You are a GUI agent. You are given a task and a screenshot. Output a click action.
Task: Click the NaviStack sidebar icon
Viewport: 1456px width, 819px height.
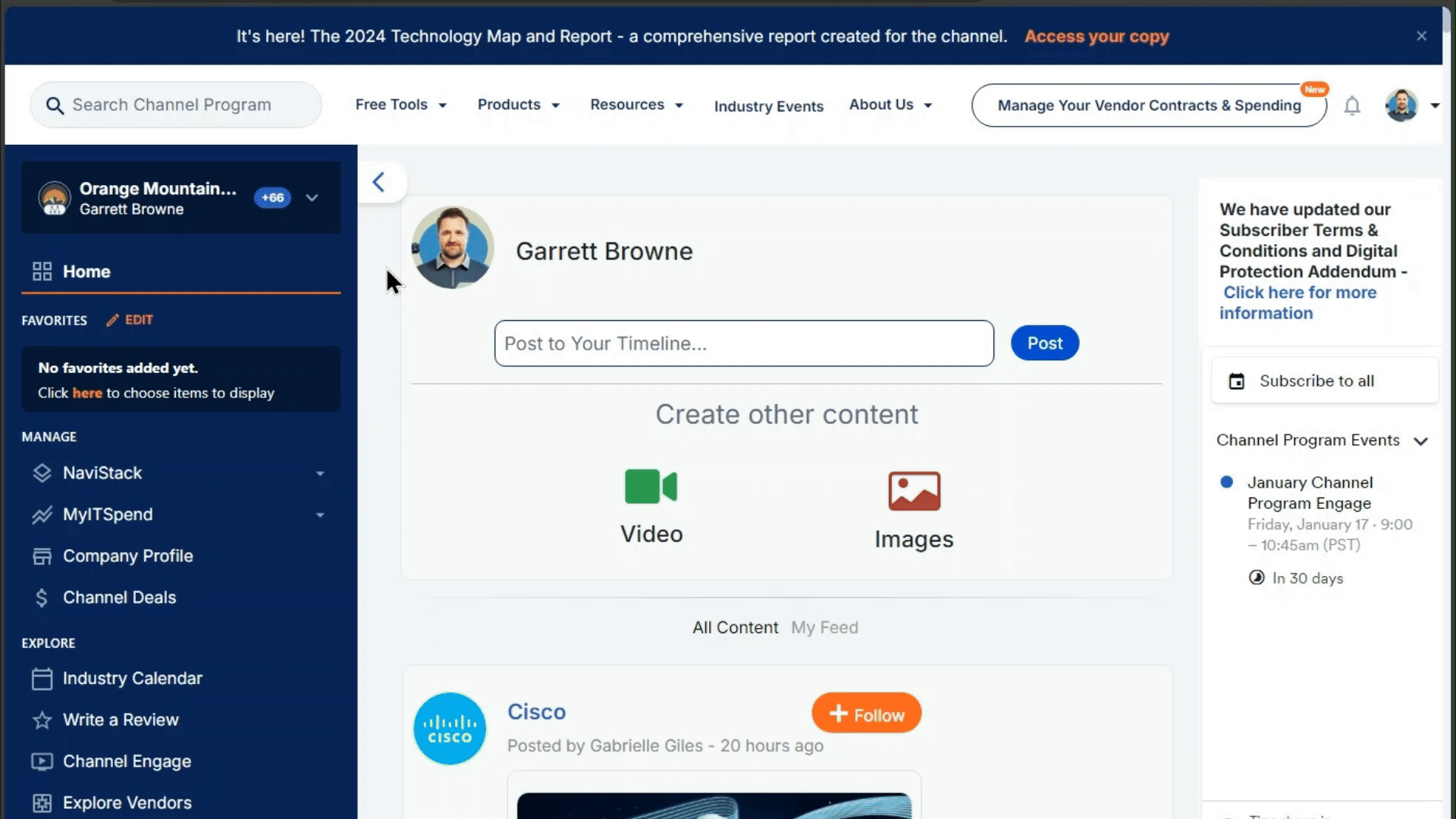point(42,472)
